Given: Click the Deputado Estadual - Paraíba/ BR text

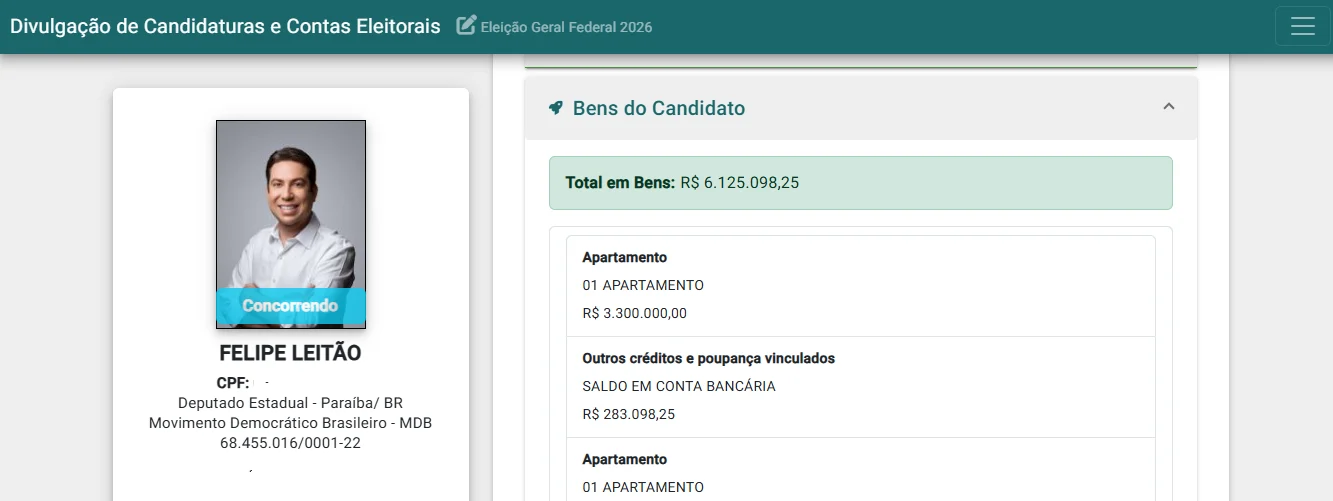Looking at the screenshot, I should pyautogui.click(x=290, y=403).
